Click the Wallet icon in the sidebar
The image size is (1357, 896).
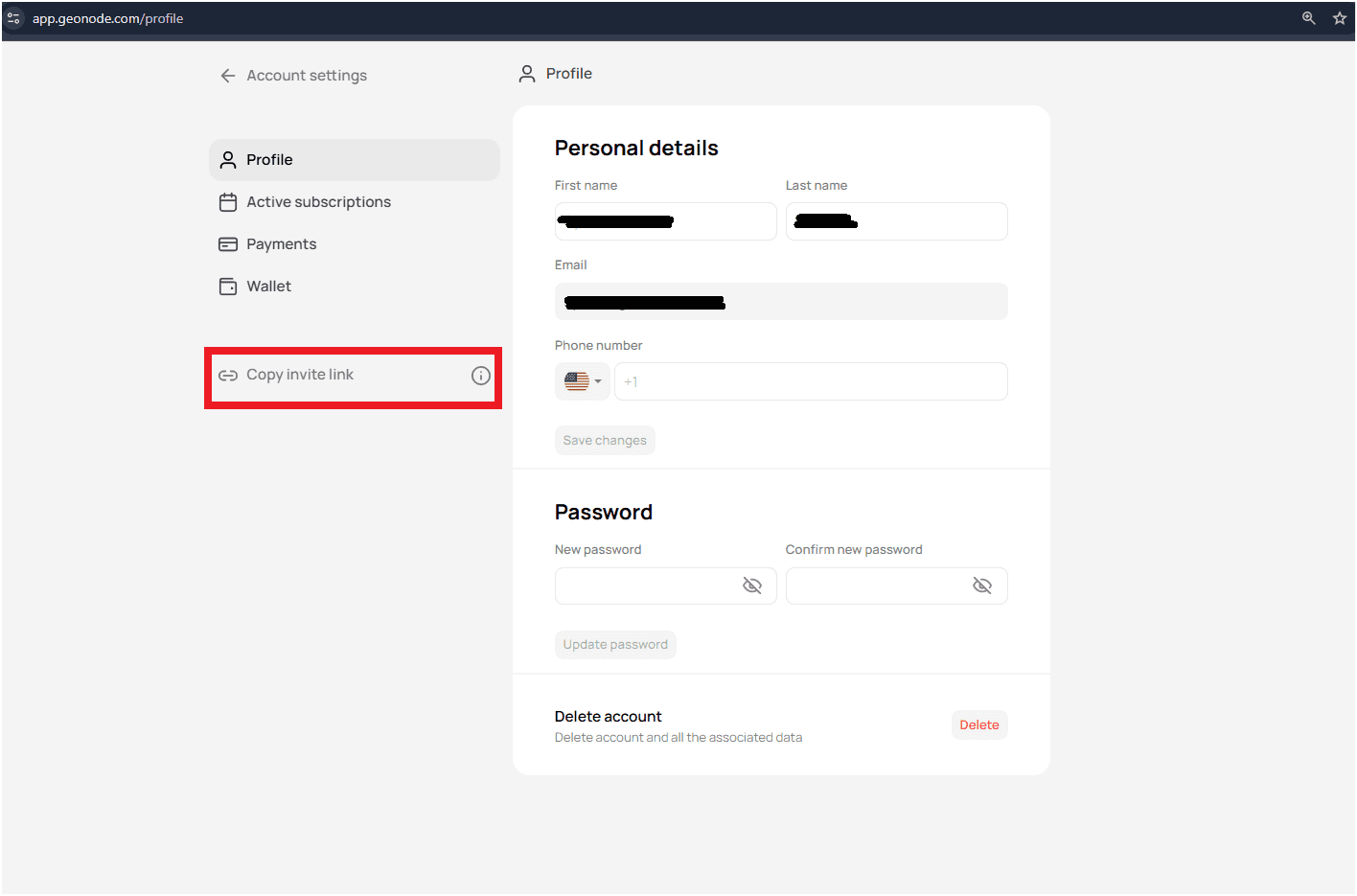click(227, 286)
